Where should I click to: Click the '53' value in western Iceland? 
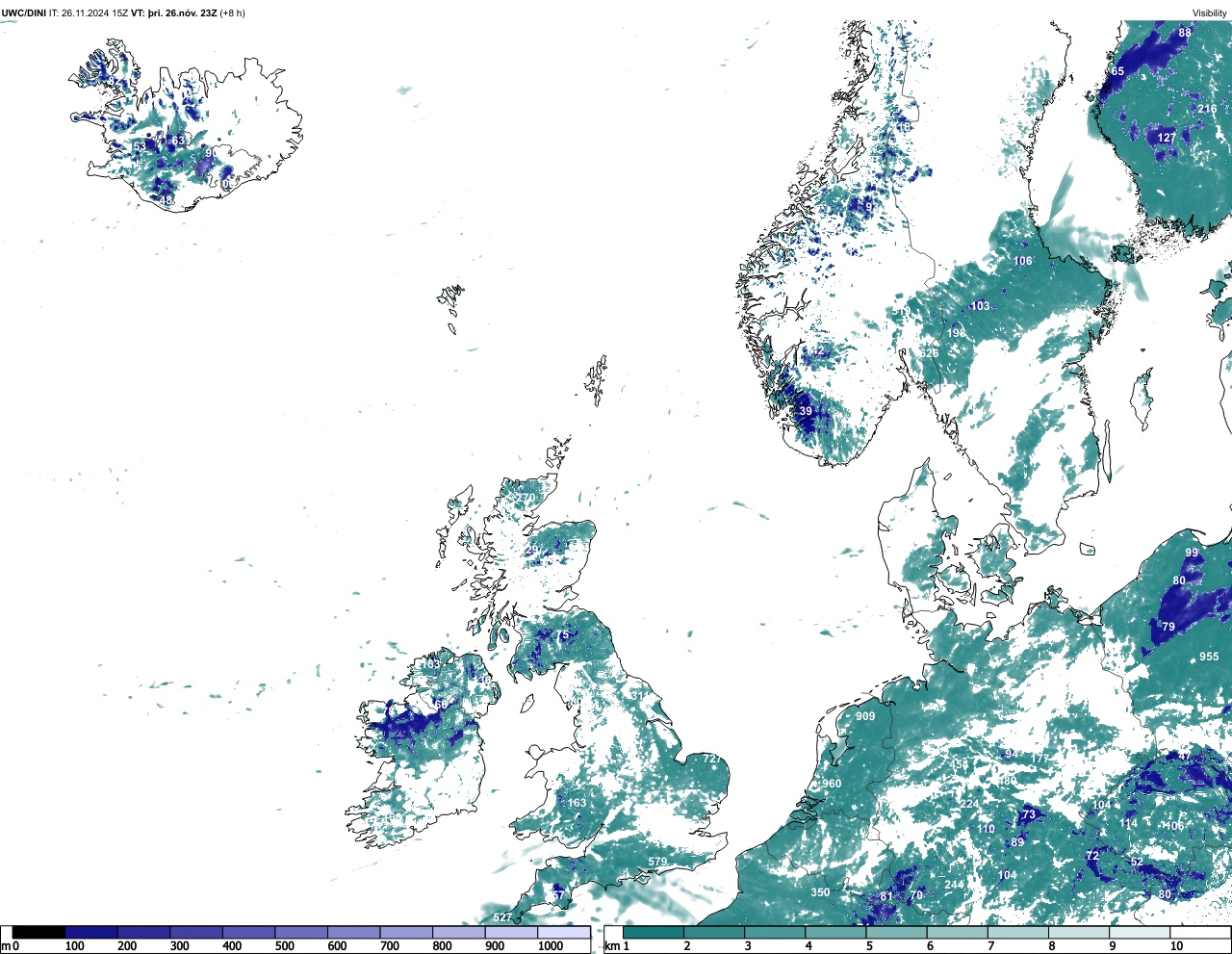(x=140, y=146)
